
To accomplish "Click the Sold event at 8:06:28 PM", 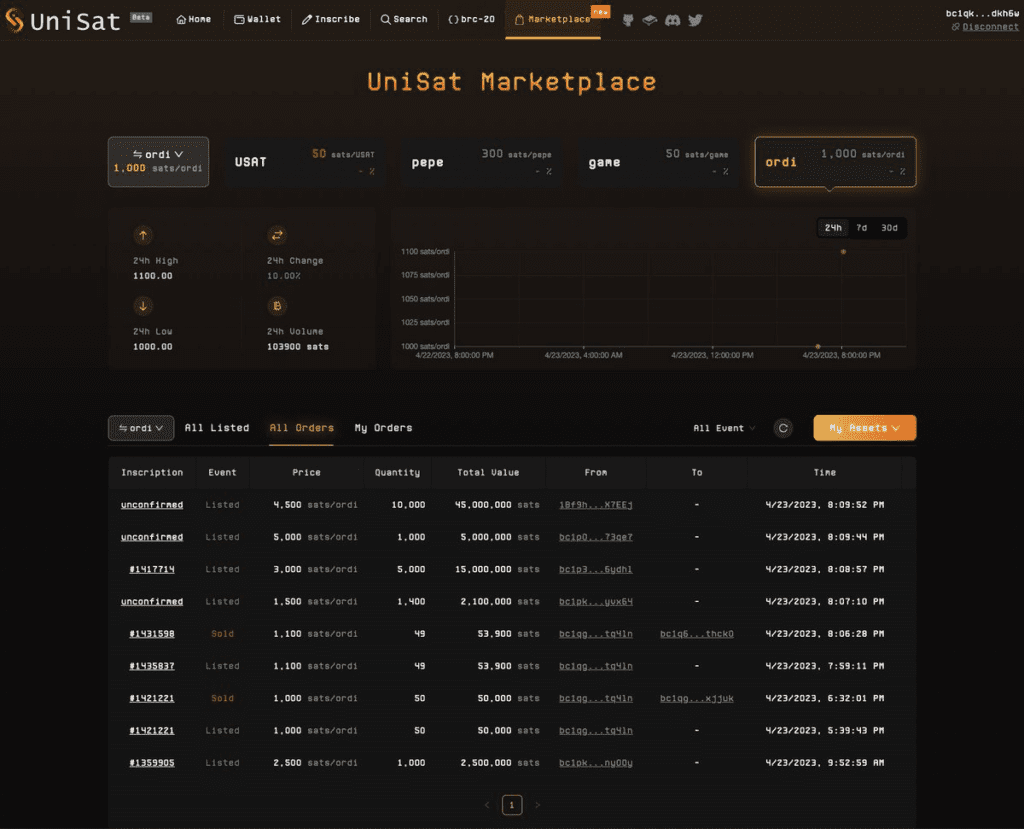I will point(222,634).
